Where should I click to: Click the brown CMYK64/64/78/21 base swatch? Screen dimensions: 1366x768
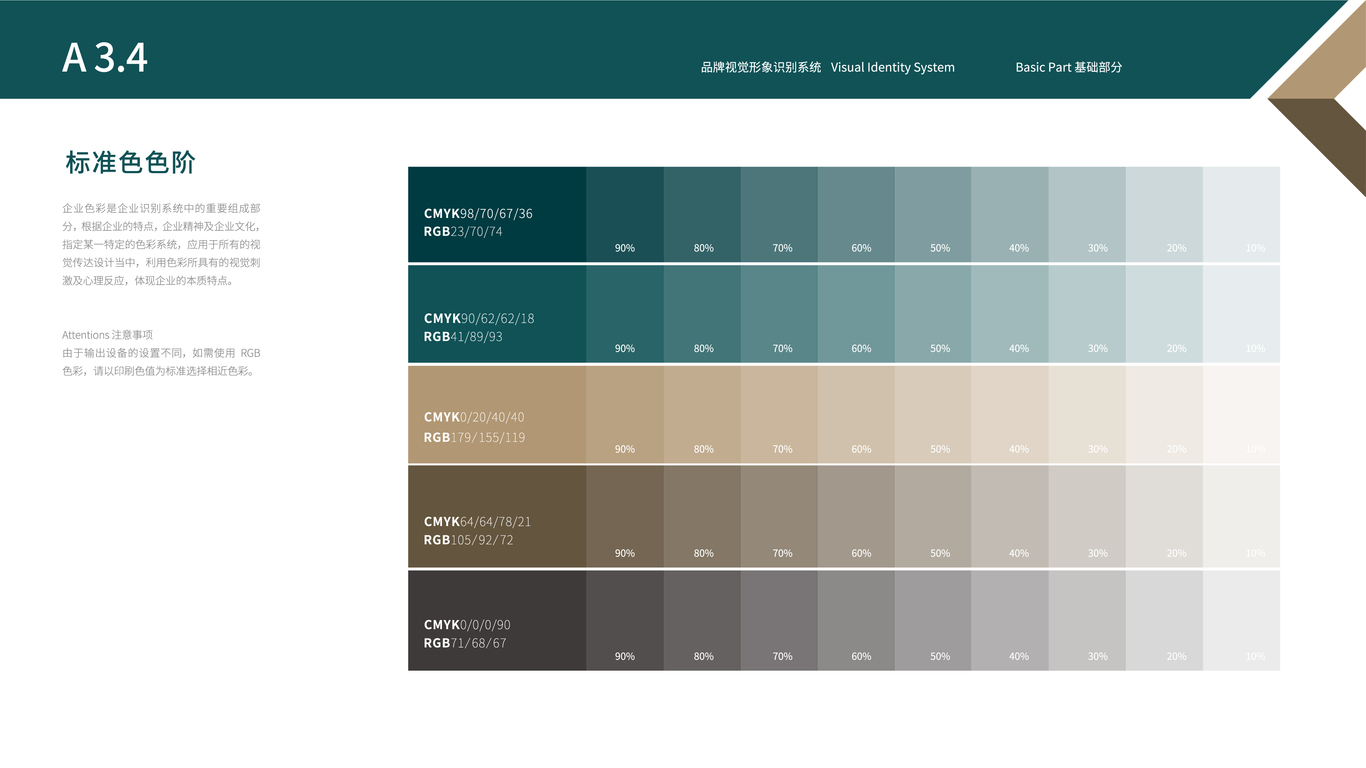pos(497,516)
